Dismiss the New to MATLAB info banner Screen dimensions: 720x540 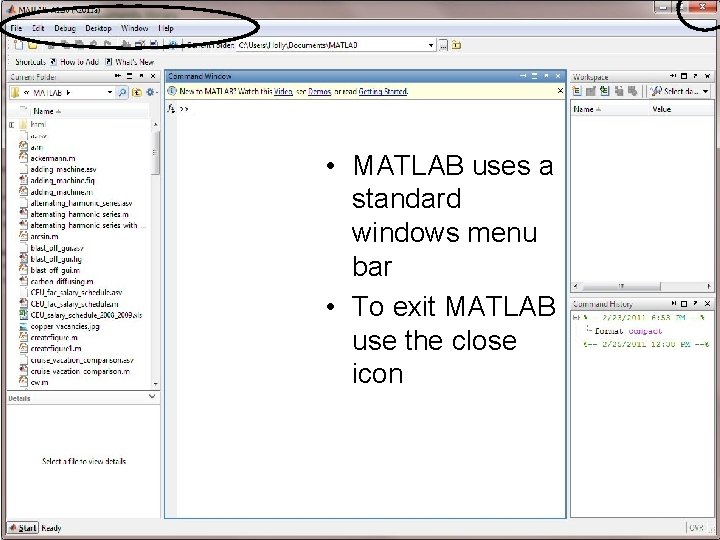coord(560,91)
